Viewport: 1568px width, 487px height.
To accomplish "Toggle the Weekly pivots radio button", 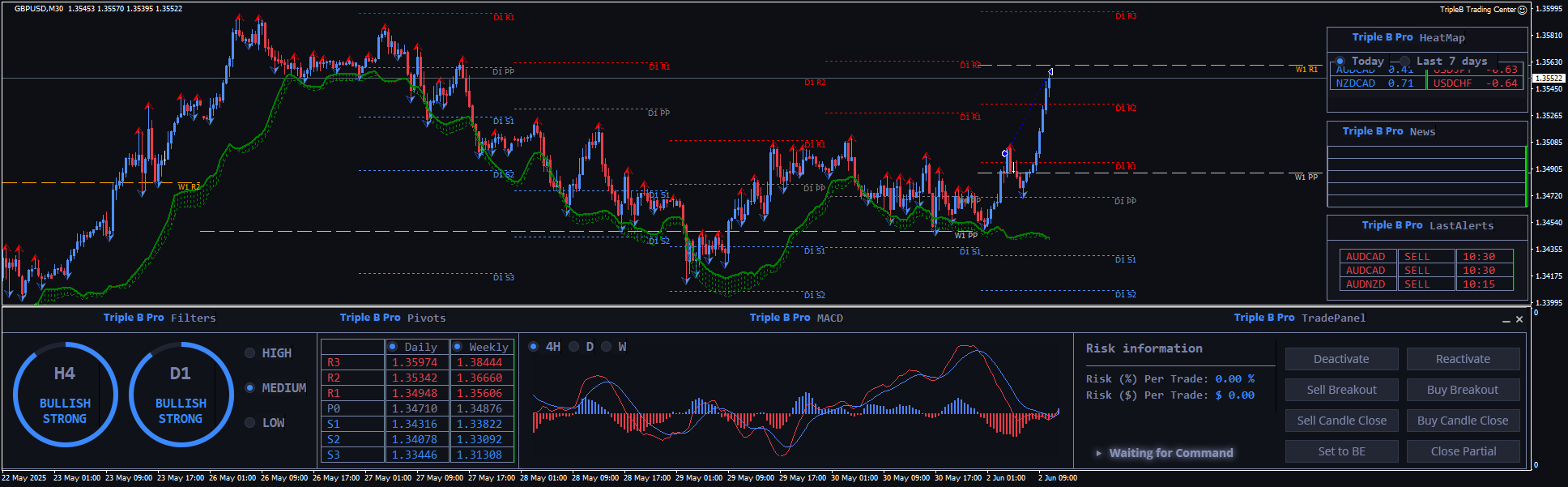I will [x=458, y=347].
